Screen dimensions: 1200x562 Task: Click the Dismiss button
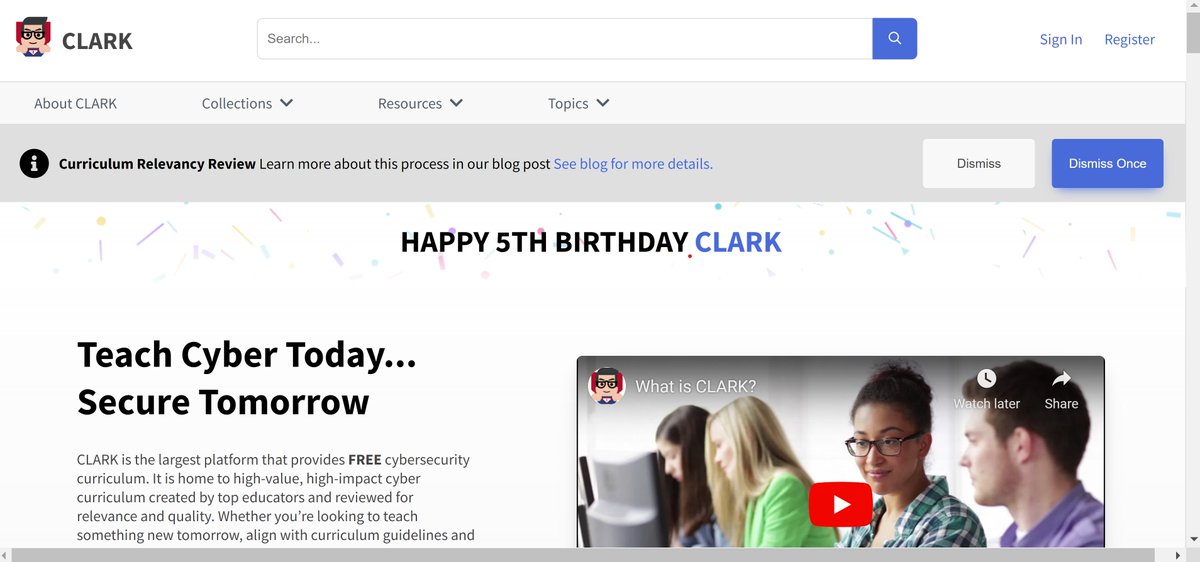978,163
